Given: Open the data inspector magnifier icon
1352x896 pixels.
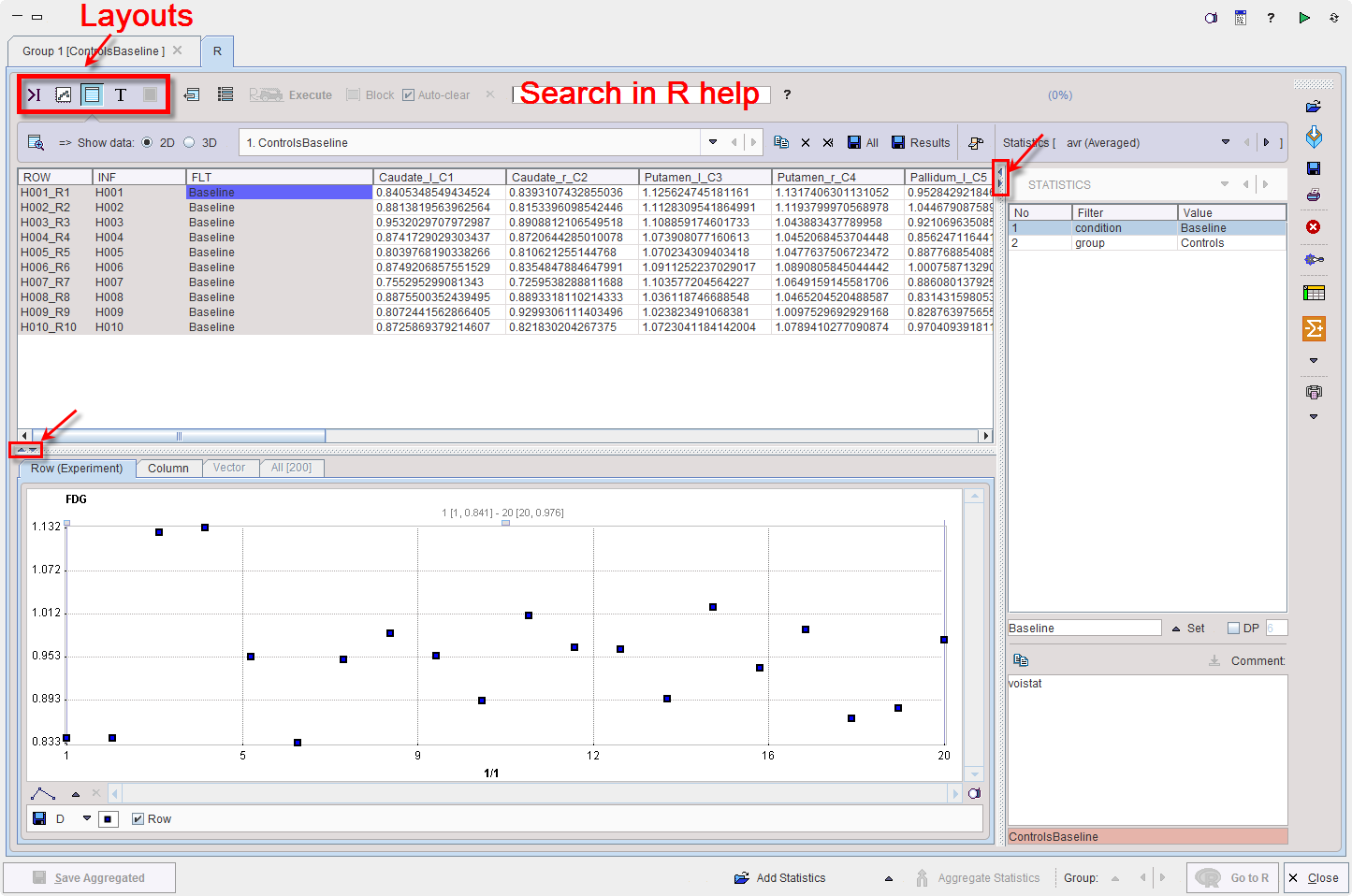Looking at the screenshot, I should point(36,142).
